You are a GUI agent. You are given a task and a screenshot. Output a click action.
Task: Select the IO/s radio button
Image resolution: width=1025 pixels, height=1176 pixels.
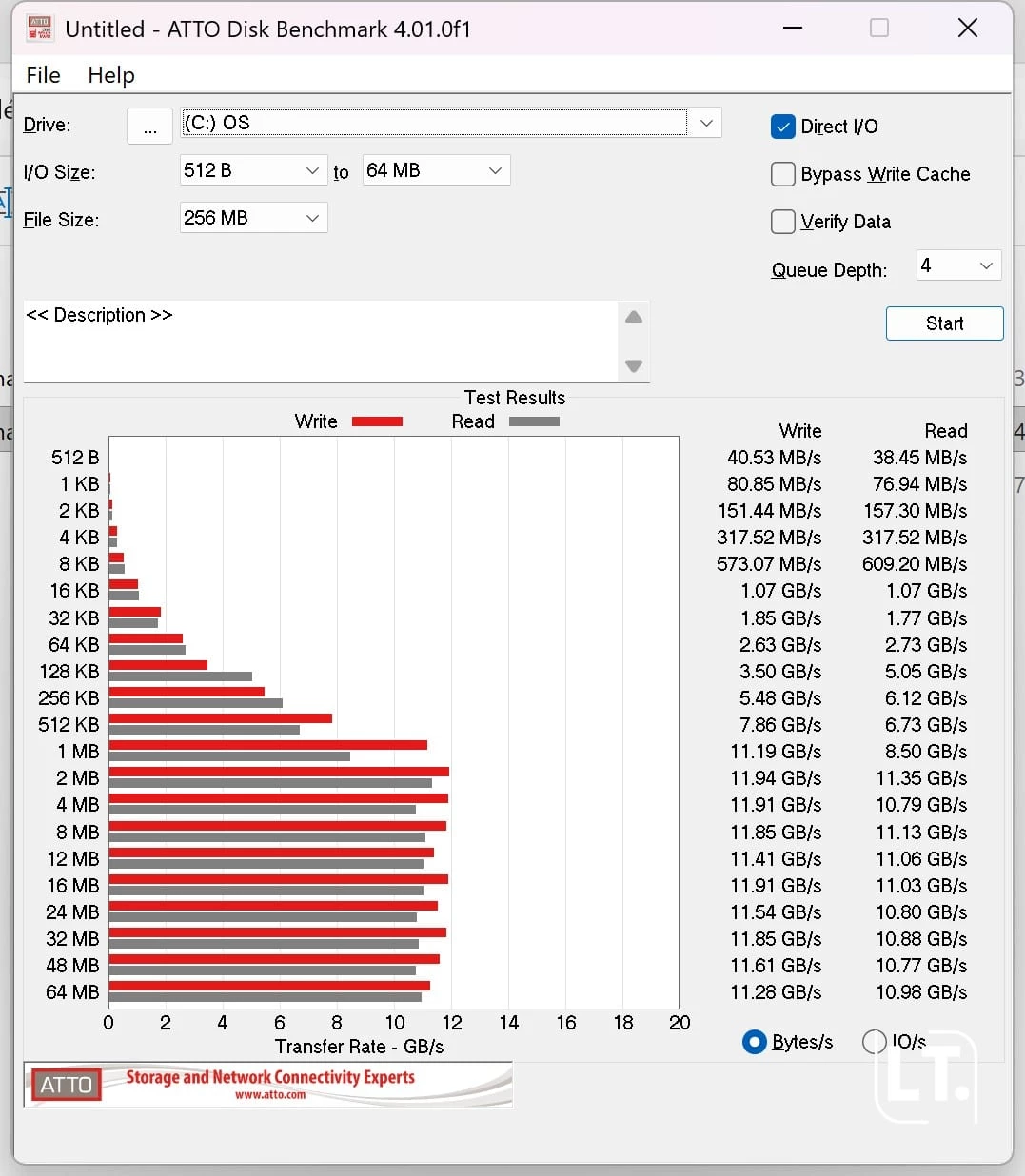[874, 1042]
